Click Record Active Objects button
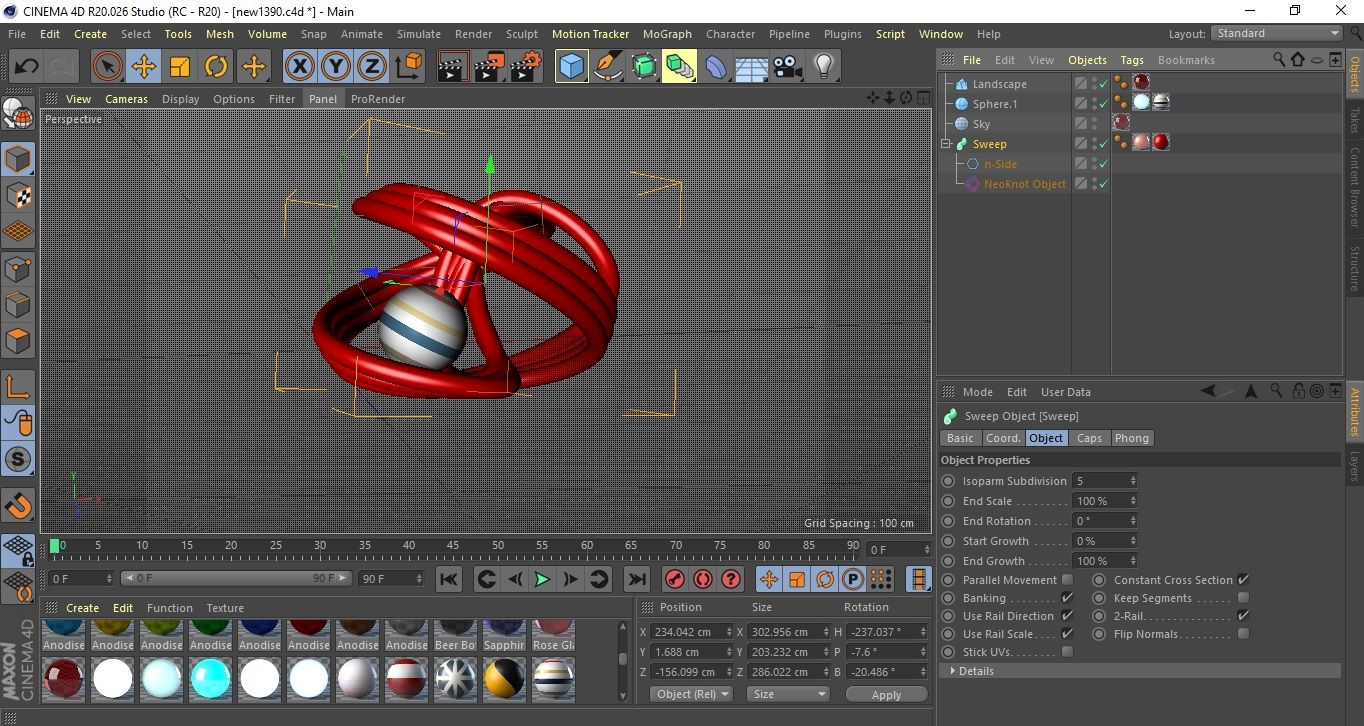Screen dimensions: 1364x726 point(675,579)
